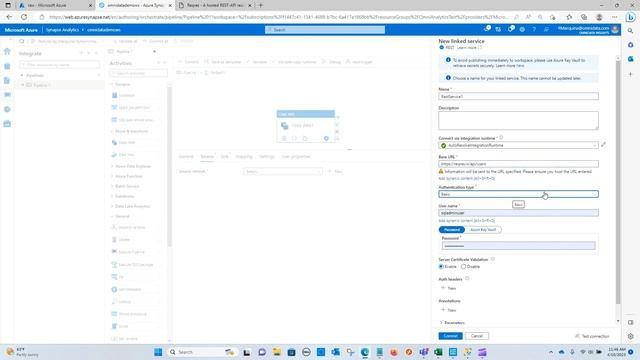Screen dimensions: 640x360
Task: Open Microsoft Edge from the taskbar
Action: tap(364, 352)
